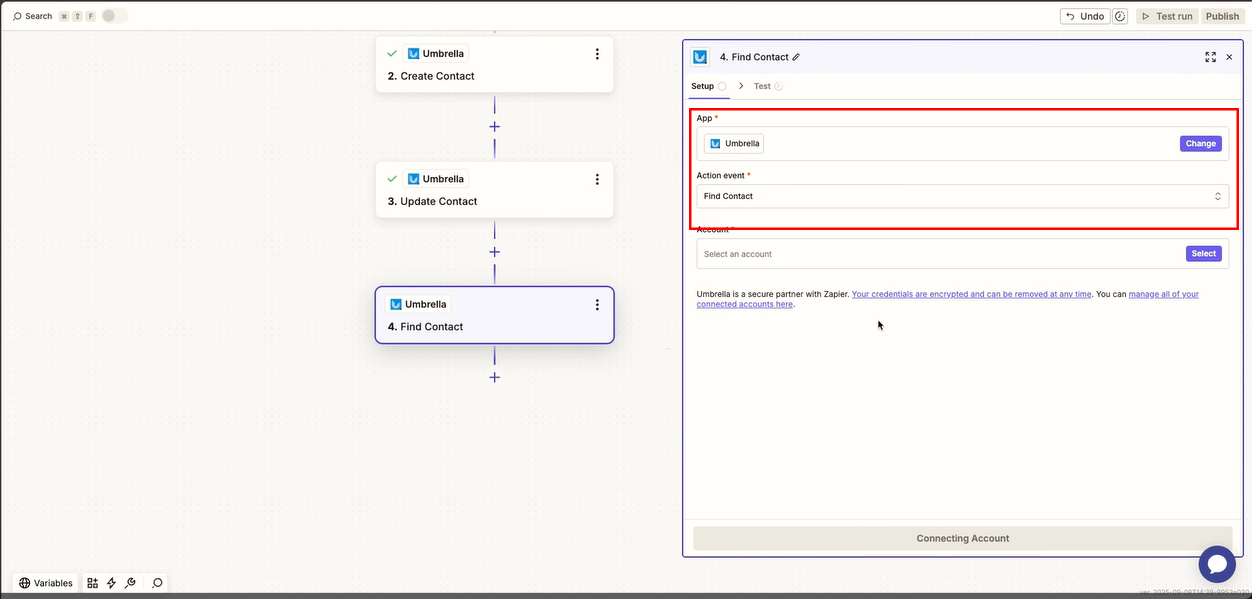Open the Action event dropdown
Image resolution: width=1252 pixels, height=599 pixels.
pos(963,196)
